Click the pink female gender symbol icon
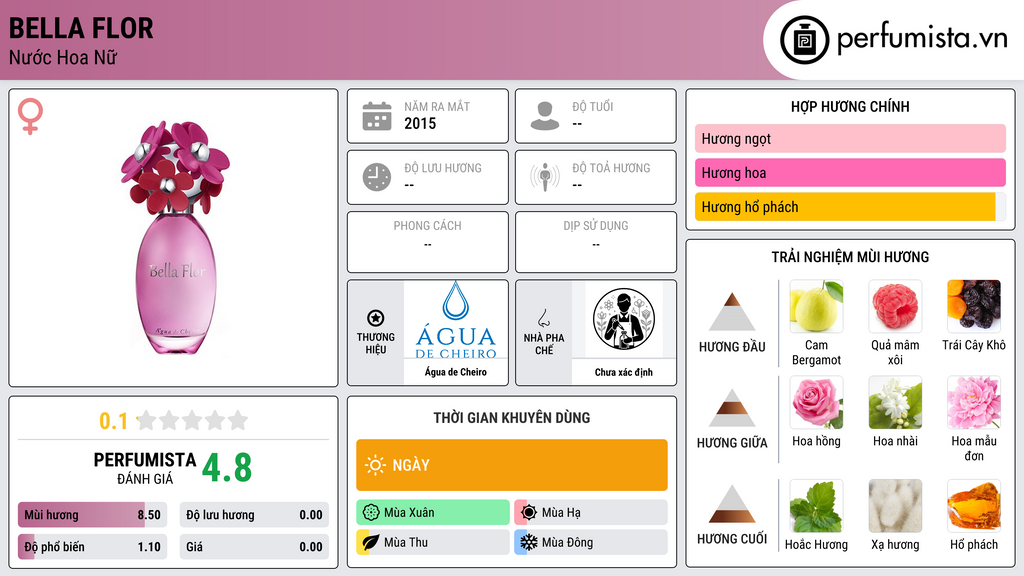The image size is (1024, 576). tap(30, 116)
